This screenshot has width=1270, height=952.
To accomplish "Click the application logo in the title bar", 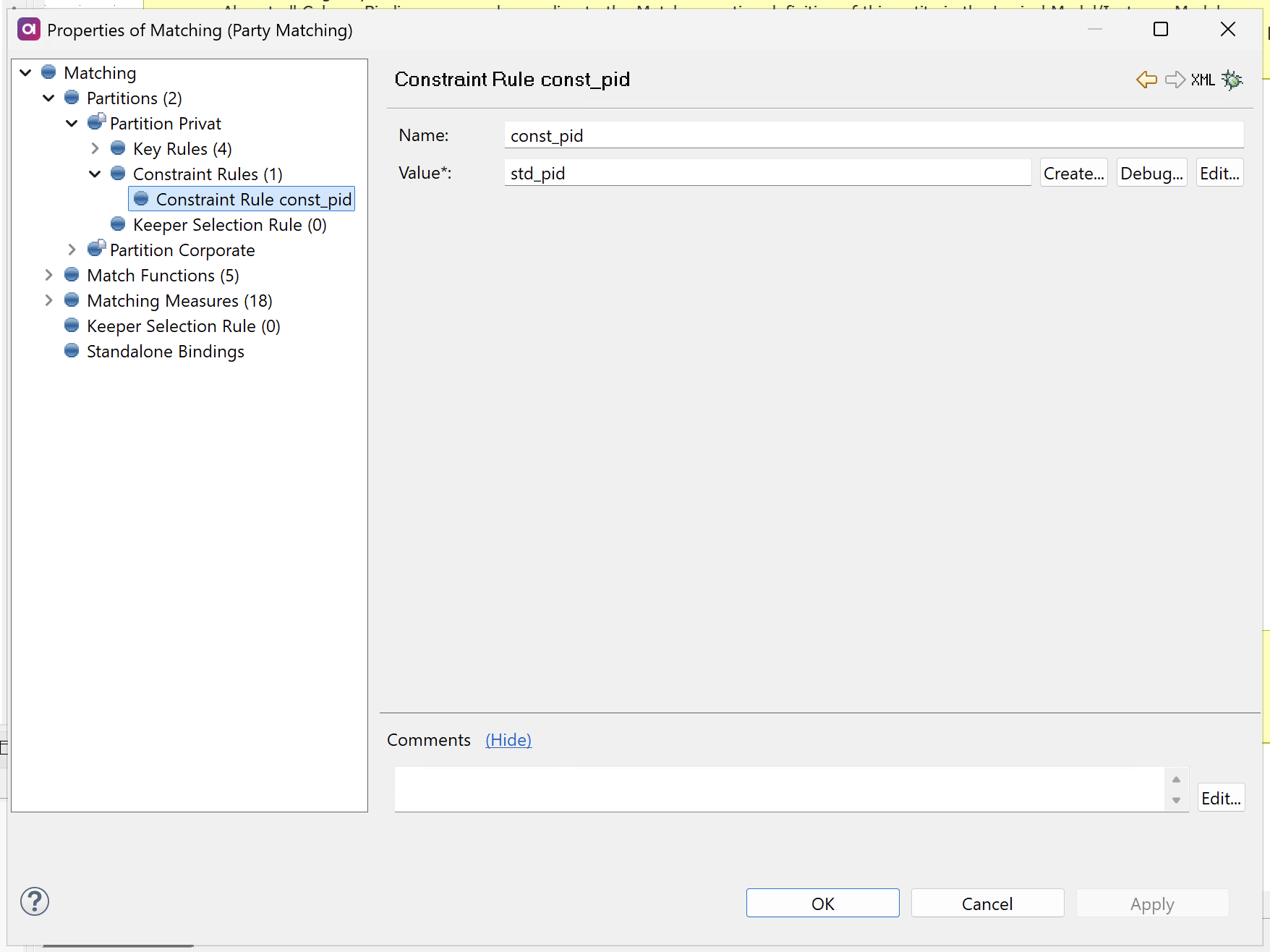I will click(28, 30).
